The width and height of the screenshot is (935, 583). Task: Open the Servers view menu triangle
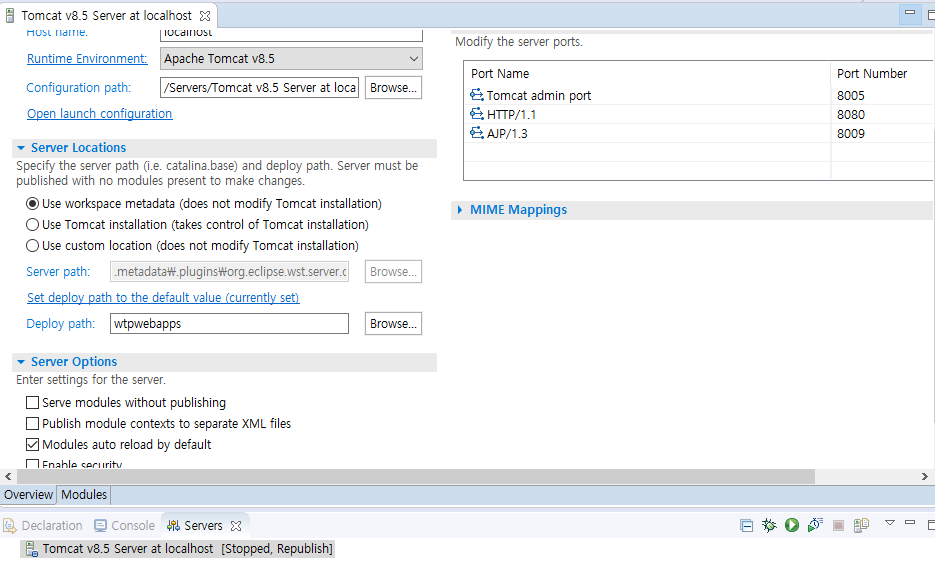click(890, 523)
